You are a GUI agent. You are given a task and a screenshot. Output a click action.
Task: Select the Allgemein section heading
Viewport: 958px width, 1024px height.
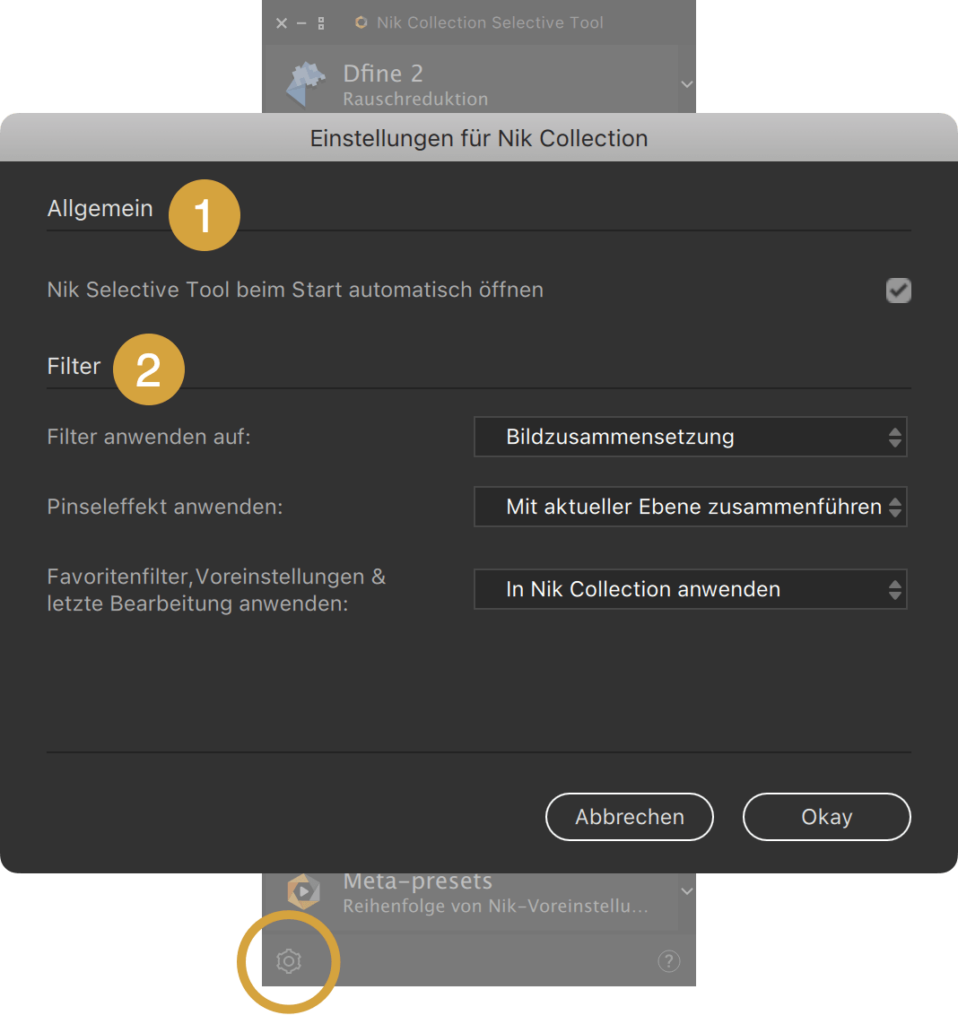click(x=100, y=208)
